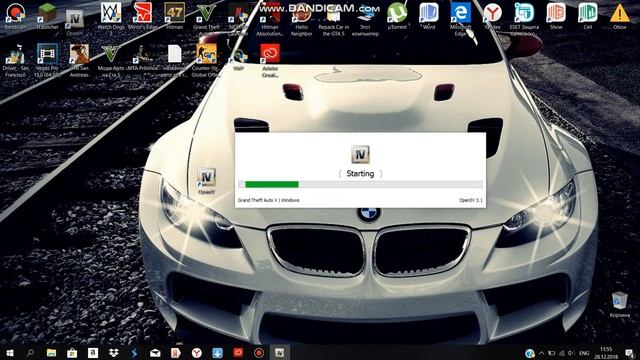Select the Watch Dogs 2 desktop icon
The width and height of the screenshot is (640, 360).
coord(111,16)
